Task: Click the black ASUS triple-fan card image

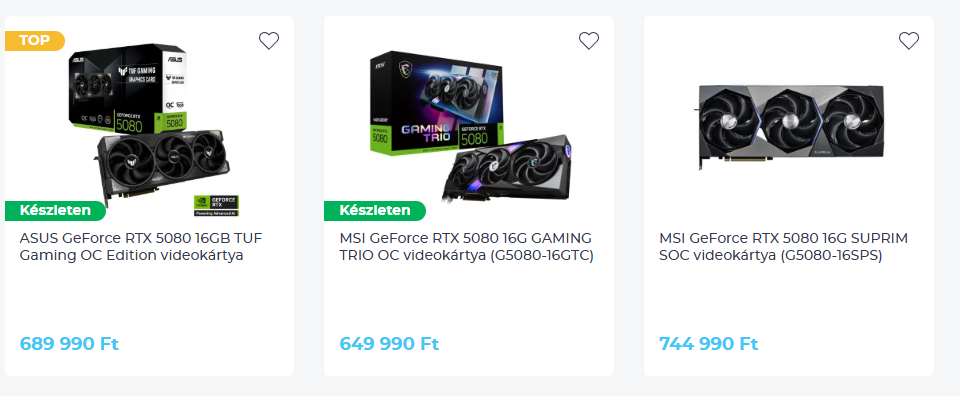Action: [163, 163]
